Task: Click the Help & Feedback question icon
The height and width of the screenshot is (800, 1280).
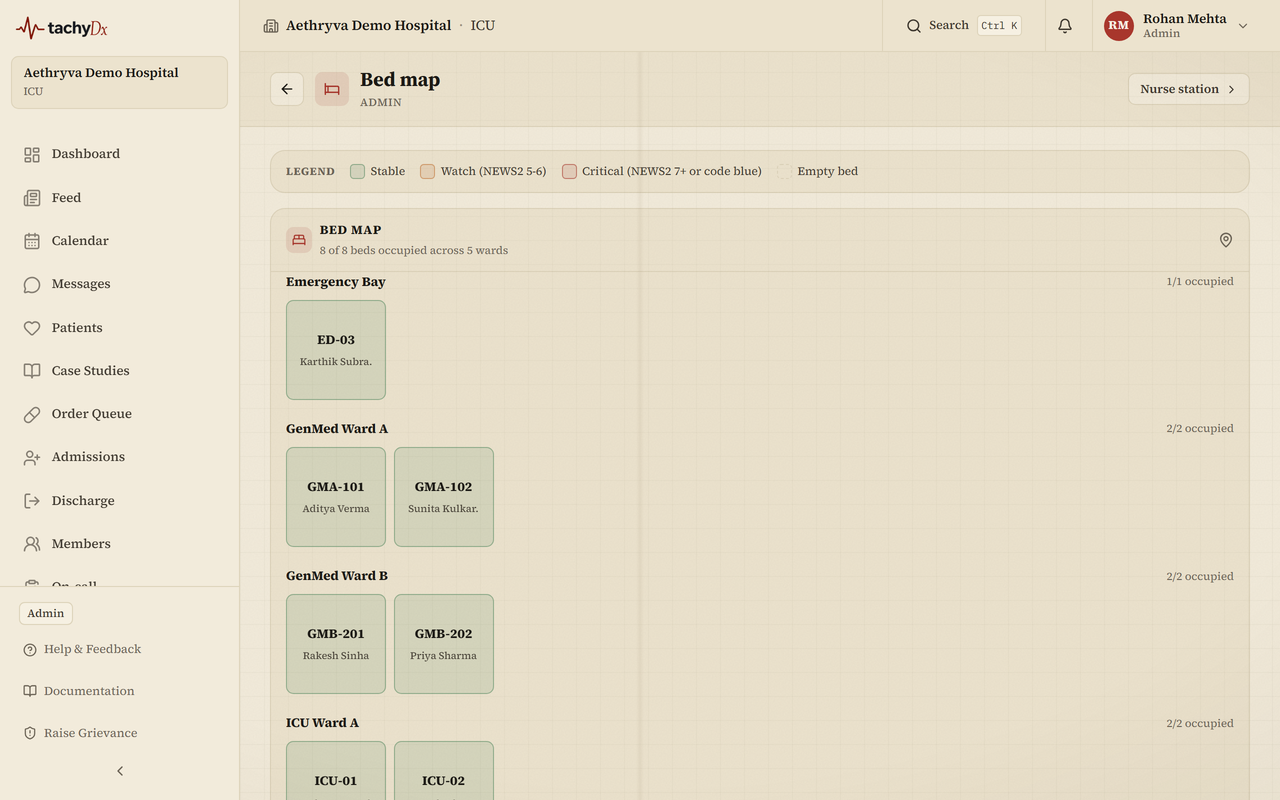Action: [x=30, y=650]
